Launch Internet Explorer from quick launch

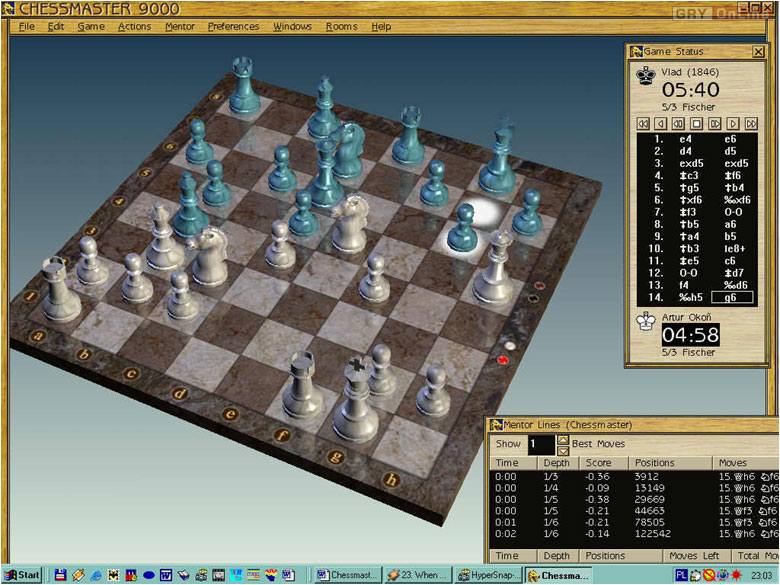[96, 575]
